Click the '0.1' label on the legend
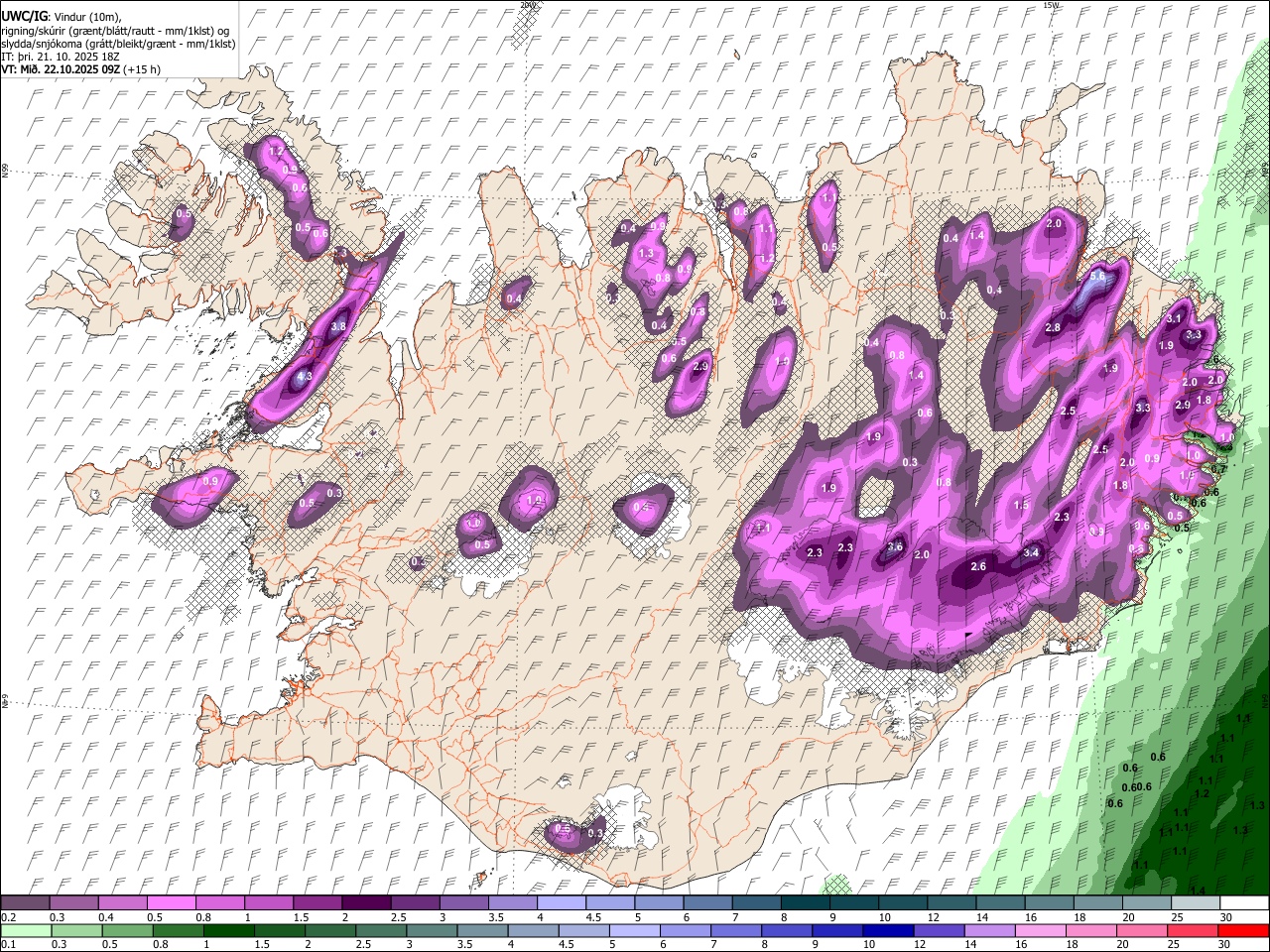The height and width of the screenshot is (952, 1270). point(8,945)
